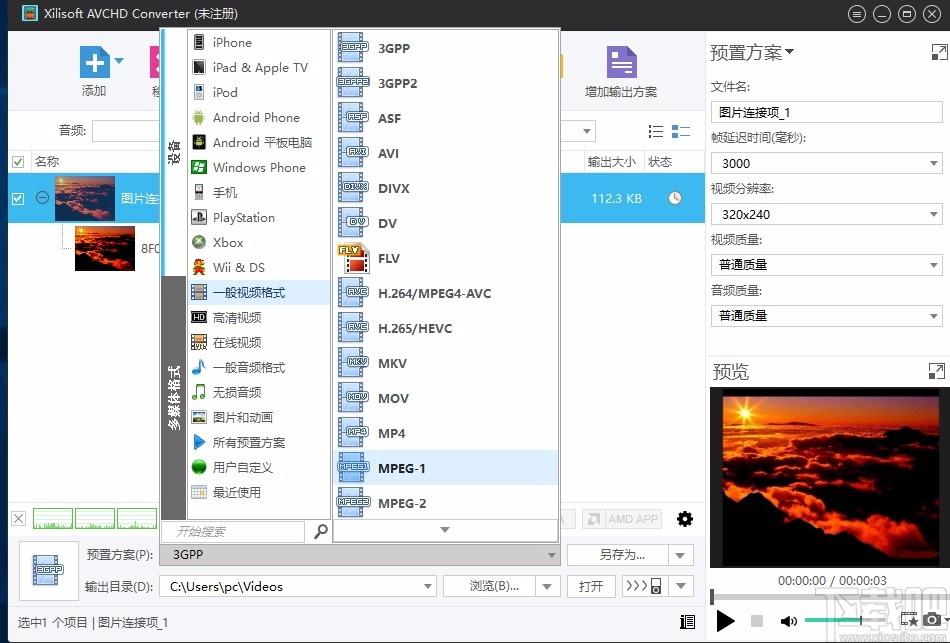Collapse the item with minus circle
950x643 pixels.
42,198
